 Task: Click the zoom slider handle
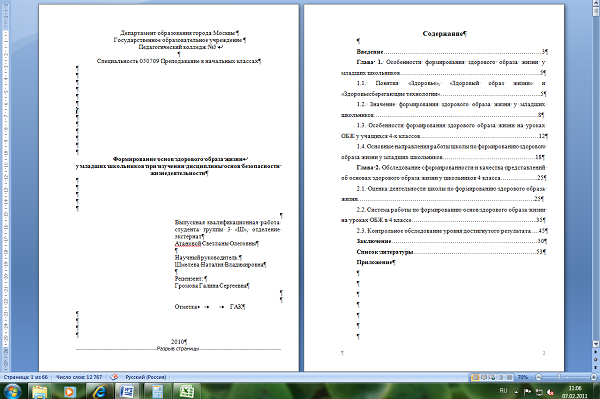(559, 377)
